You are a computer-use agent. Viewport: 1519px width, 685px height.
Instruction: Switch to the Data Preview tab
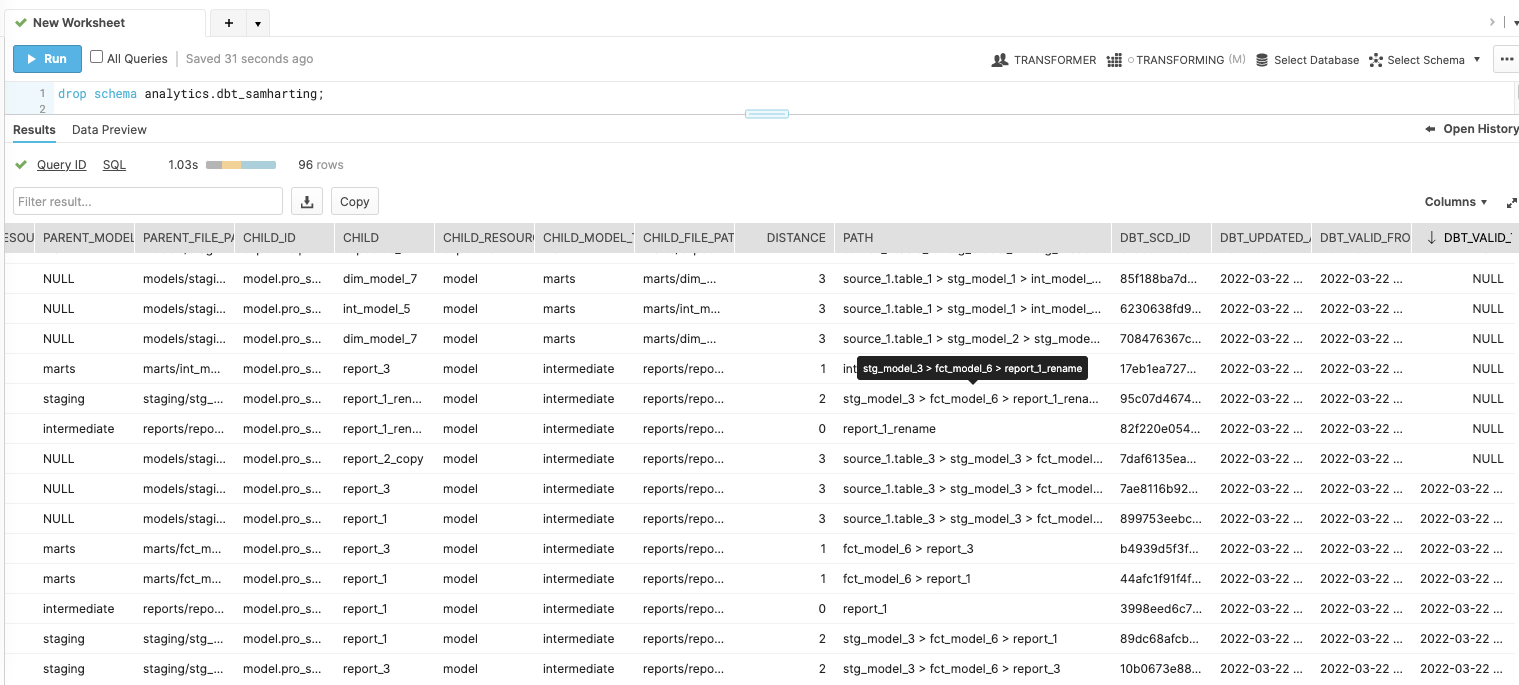coord(109,129)
